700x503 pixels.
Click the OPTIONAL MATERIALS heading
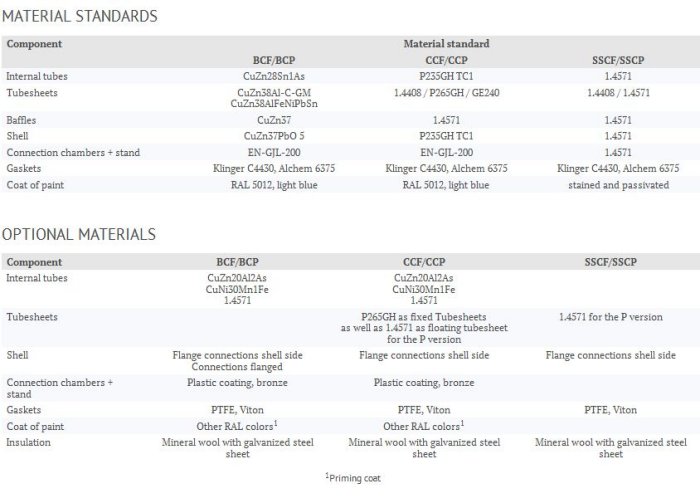(78, 234)
